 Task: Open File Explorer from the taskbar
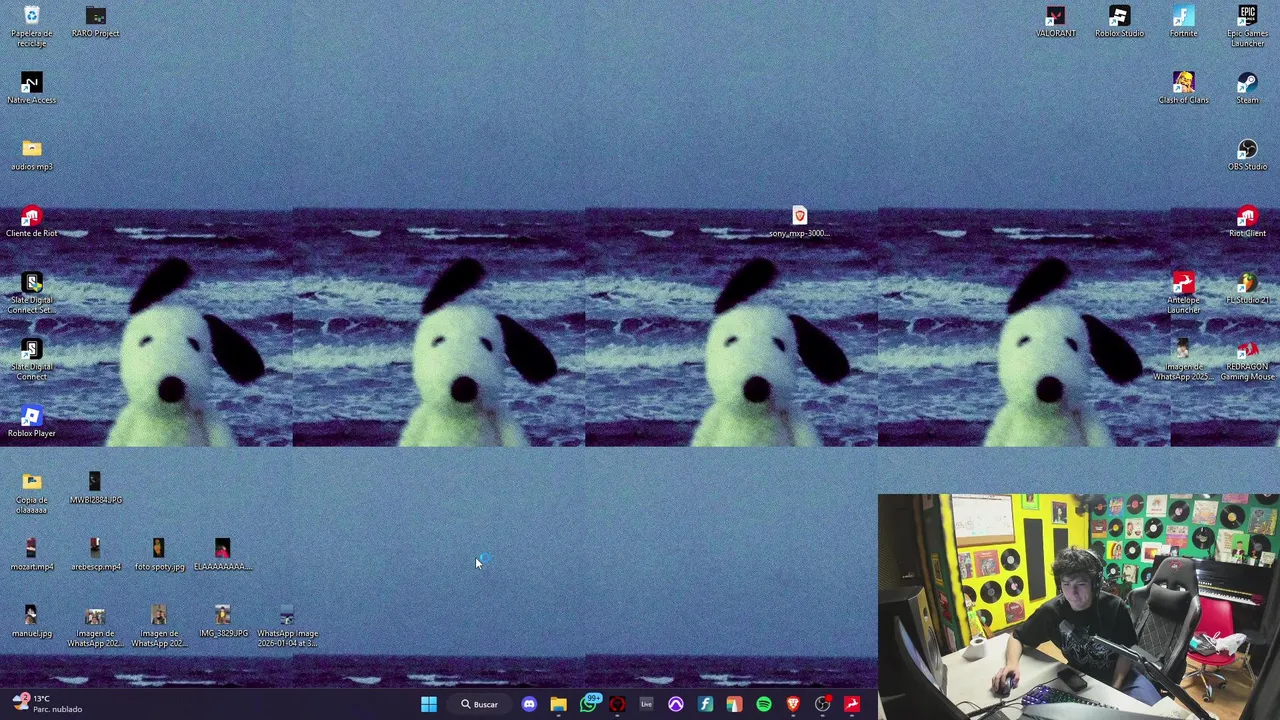click(558, 705)
